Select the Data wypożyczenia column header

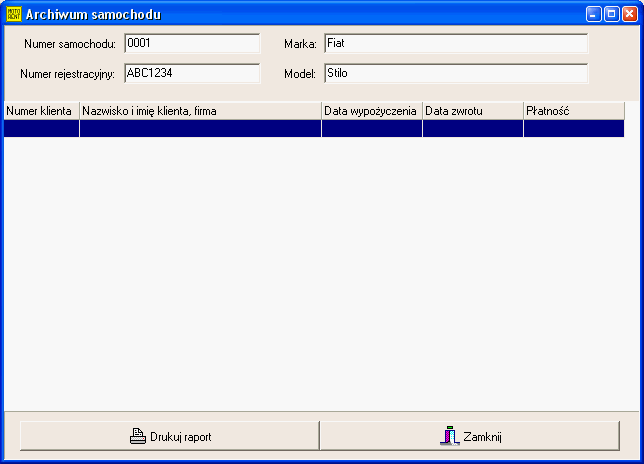pos(371,111)
